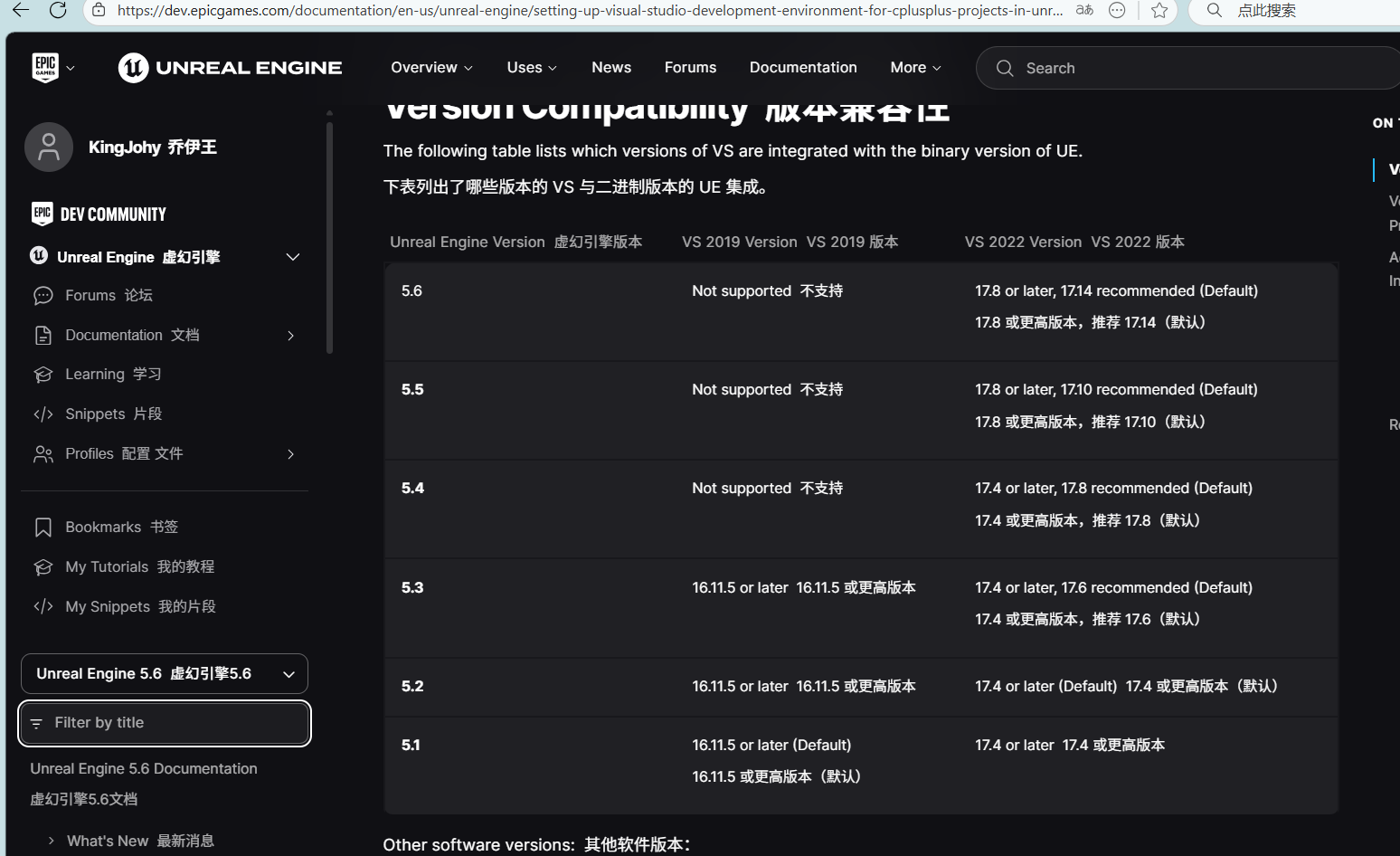Viewport: 1400px width, 856px height.
Task: Click the filter lines icon in the title filter
Action: tap(36, 723)
